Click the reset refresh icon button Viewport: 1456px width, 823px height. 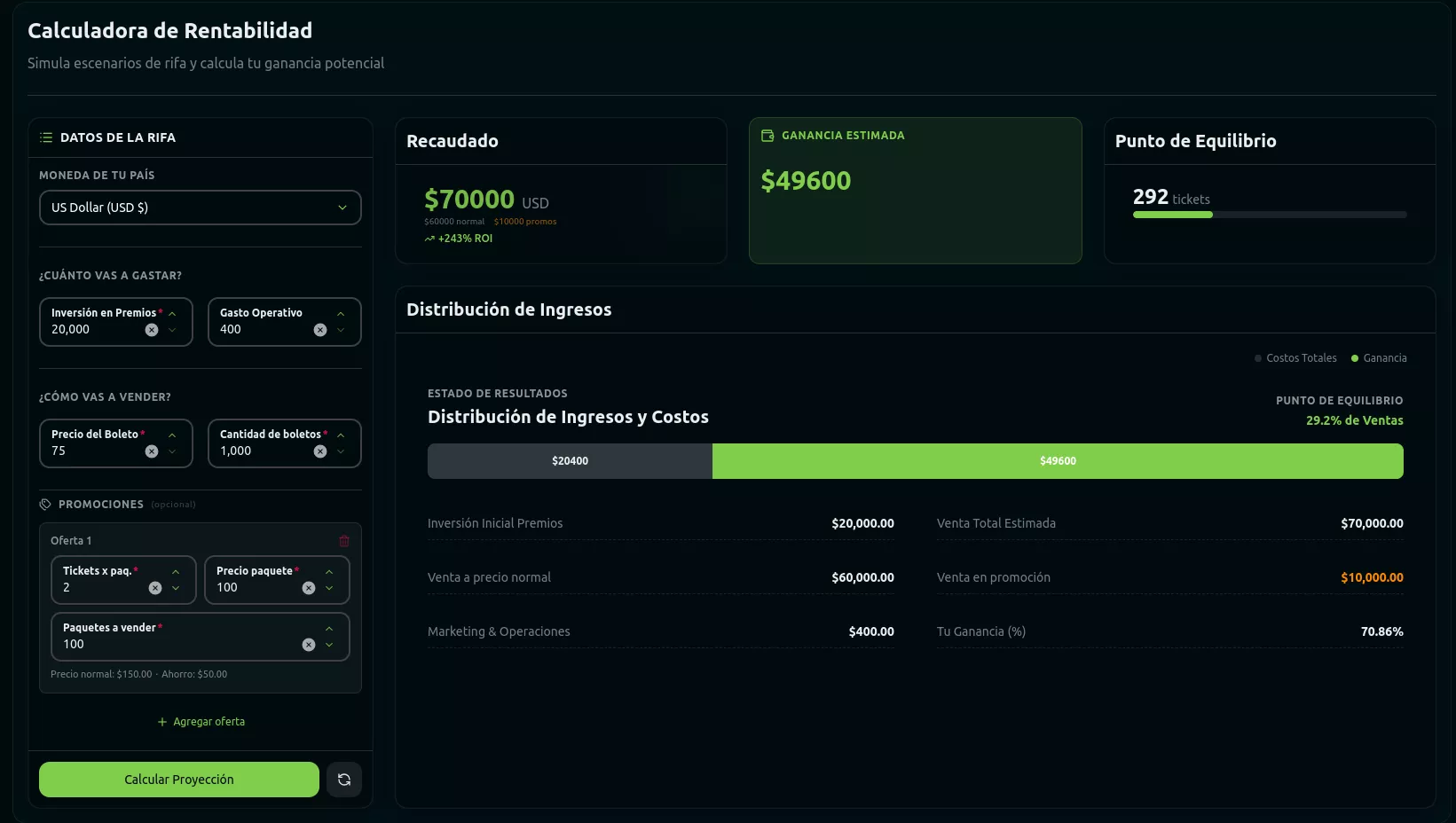(x=344, y=780)
